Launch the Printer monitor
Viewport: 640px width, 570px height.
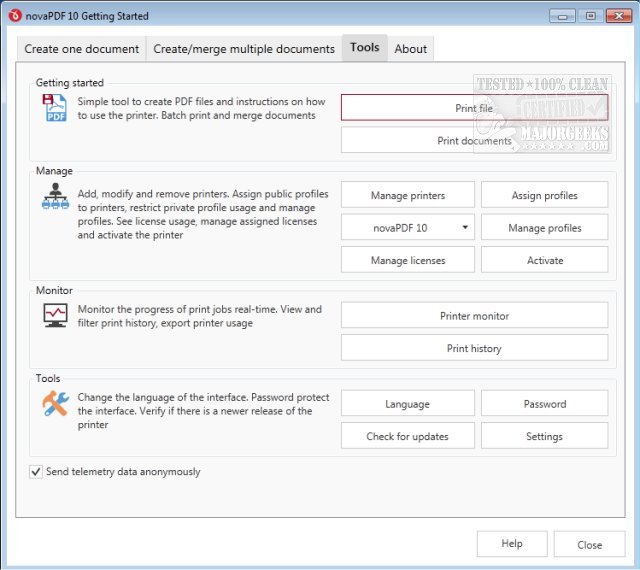pyautogui.click(x=474, y=316)
